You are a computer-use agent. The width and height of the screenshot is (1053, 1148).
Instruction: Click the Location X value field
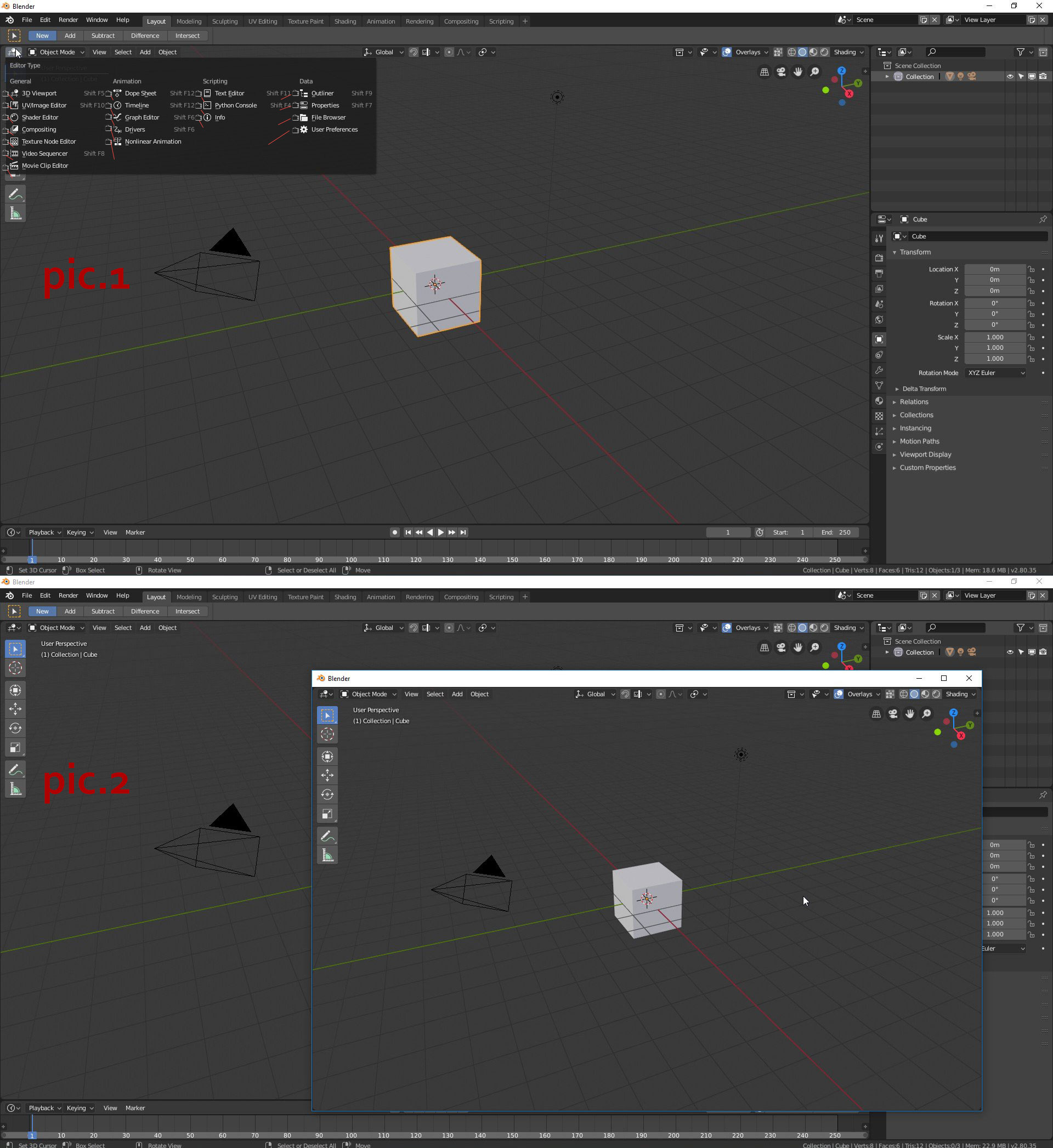pyautogui.click(x=994, y=269)
